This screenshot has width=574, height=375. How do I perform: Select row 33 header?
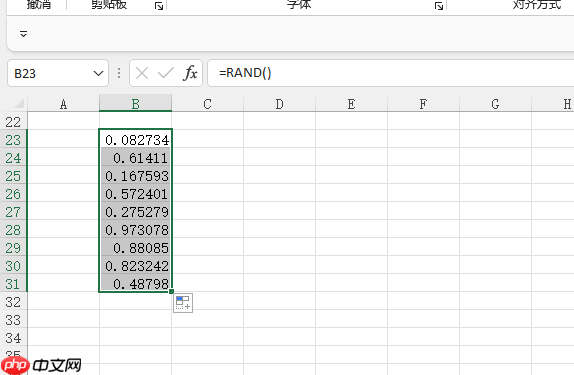coord(13,320)
